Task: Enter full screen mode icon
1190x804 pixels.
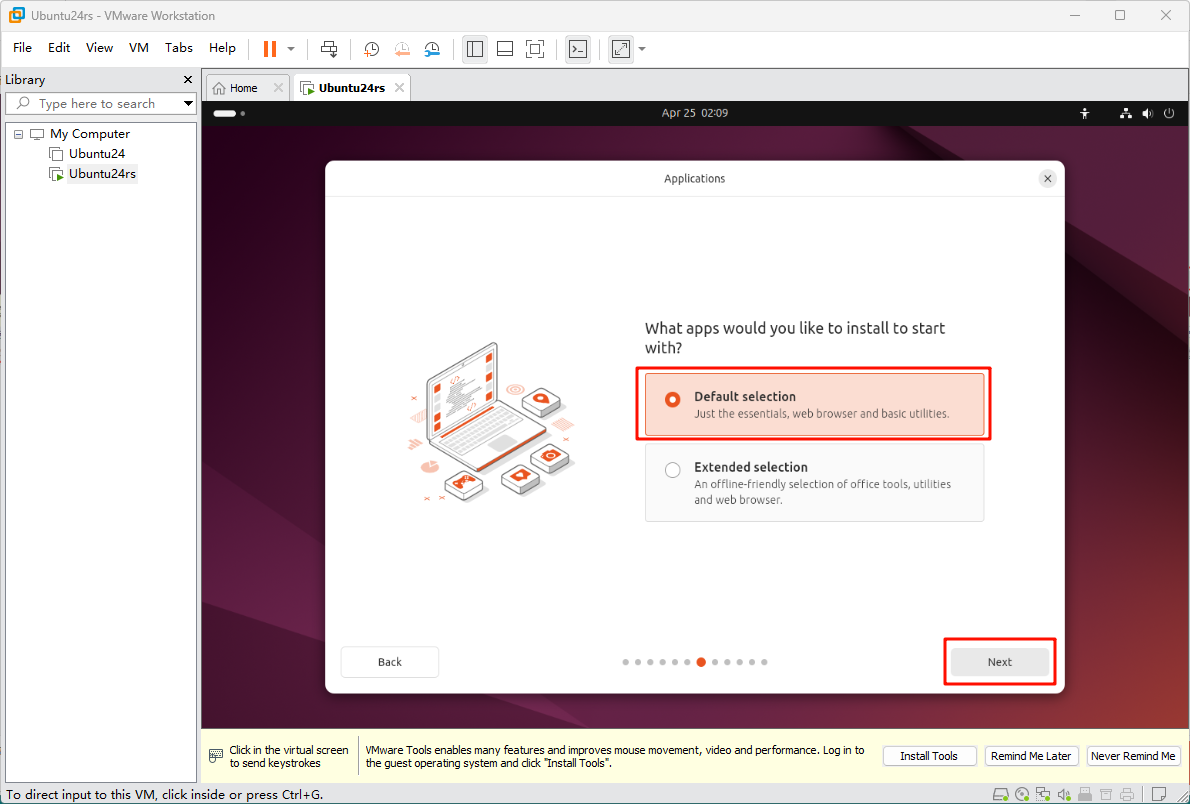Action: (x=535, y=49)
